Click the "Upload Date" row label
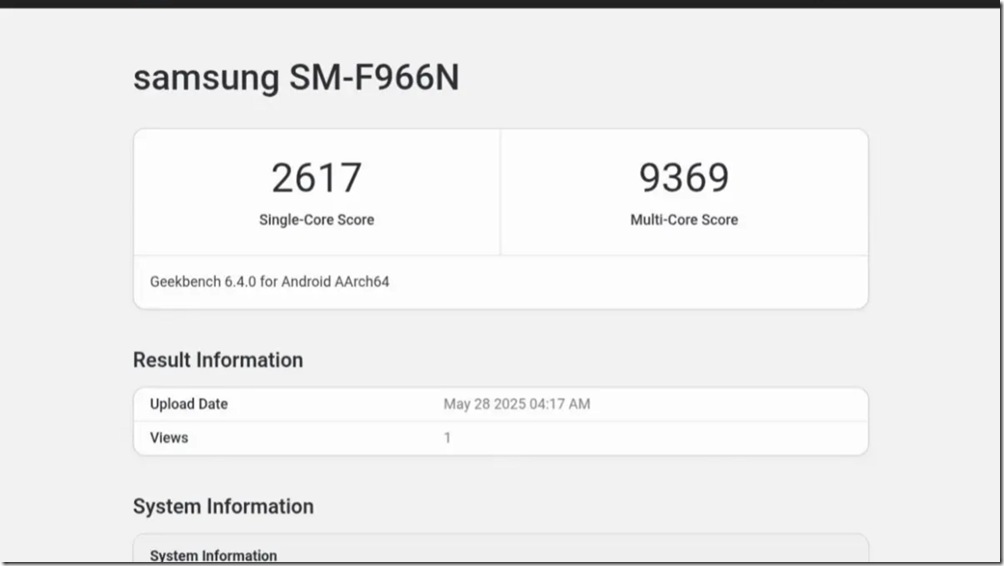The width and height of the screenshot is (1004, 566). pyautogui.click(x=189, y=404)
